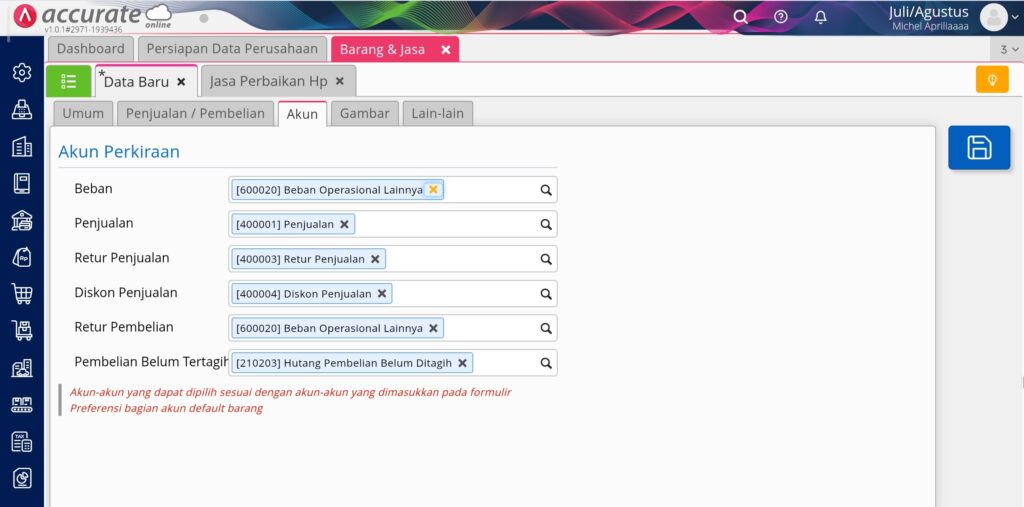
Task: Click inside Pembelian Belum Tertagih field
Action: [392, 363]
